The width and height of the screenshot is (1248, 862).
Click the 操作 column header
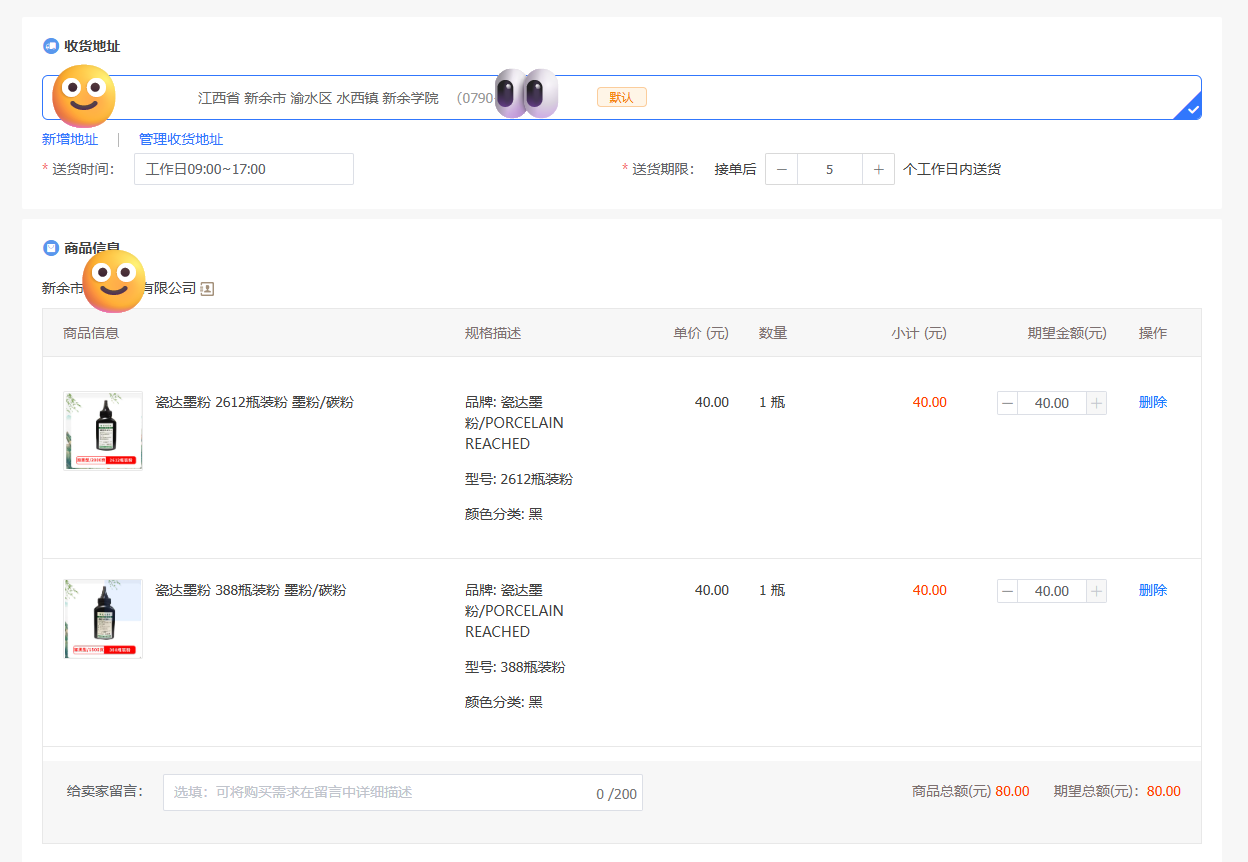click(x=1153, y=333)
